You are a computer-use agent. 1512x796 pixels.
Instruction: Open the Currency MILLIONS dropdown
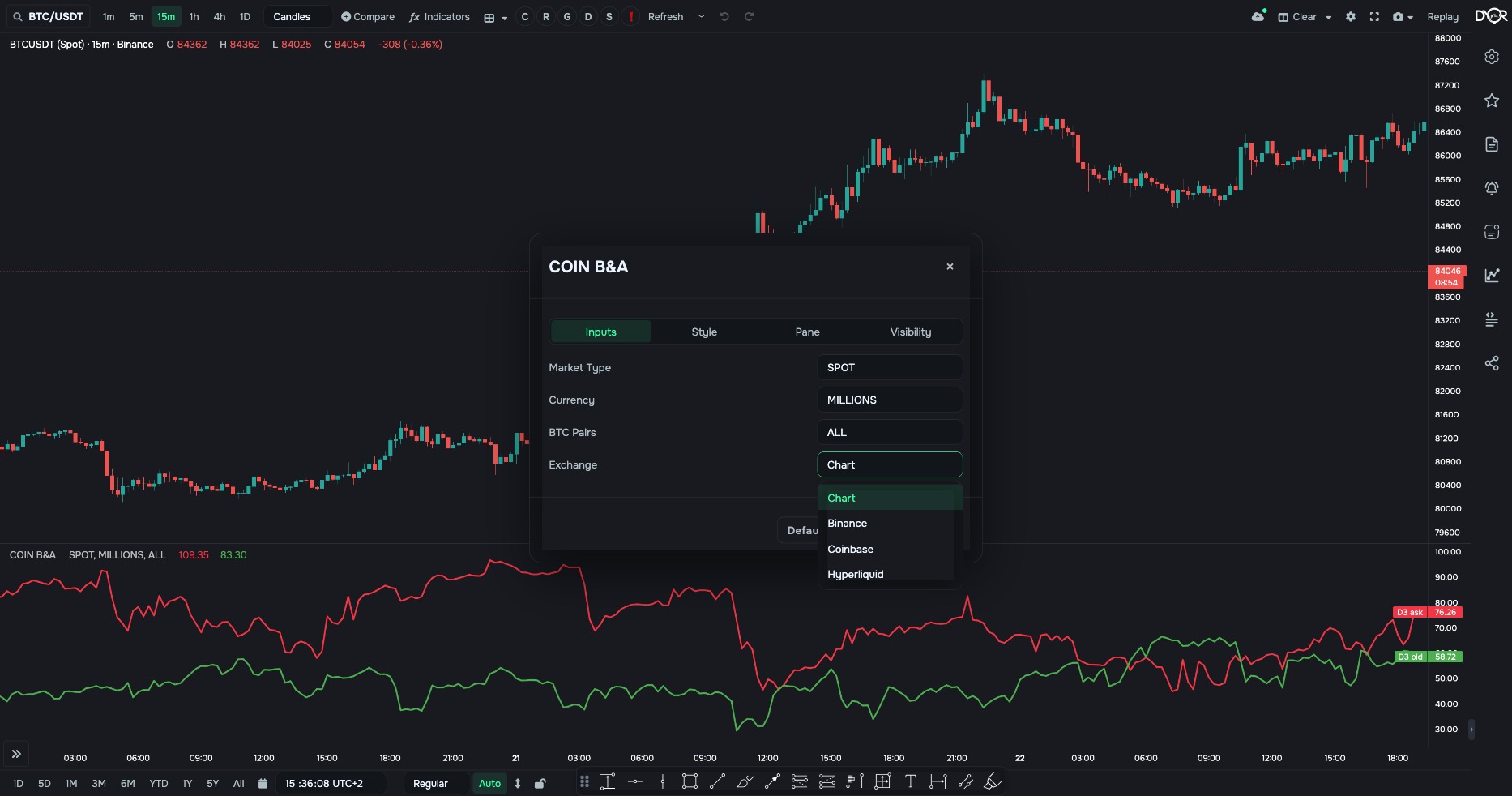(x=890, y=400)
